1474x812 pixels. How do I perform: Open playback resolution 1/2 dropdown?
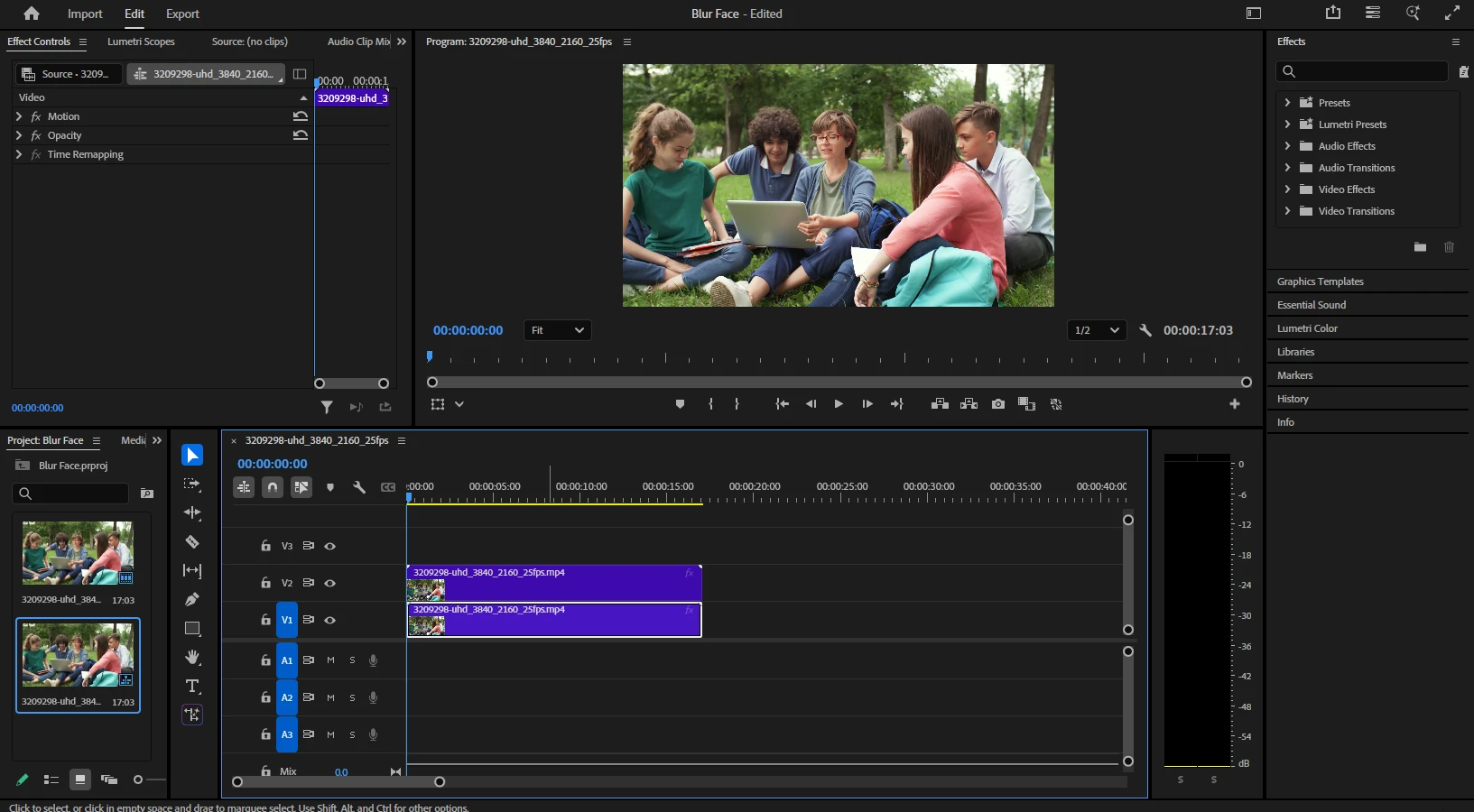tap(1096, 330)
